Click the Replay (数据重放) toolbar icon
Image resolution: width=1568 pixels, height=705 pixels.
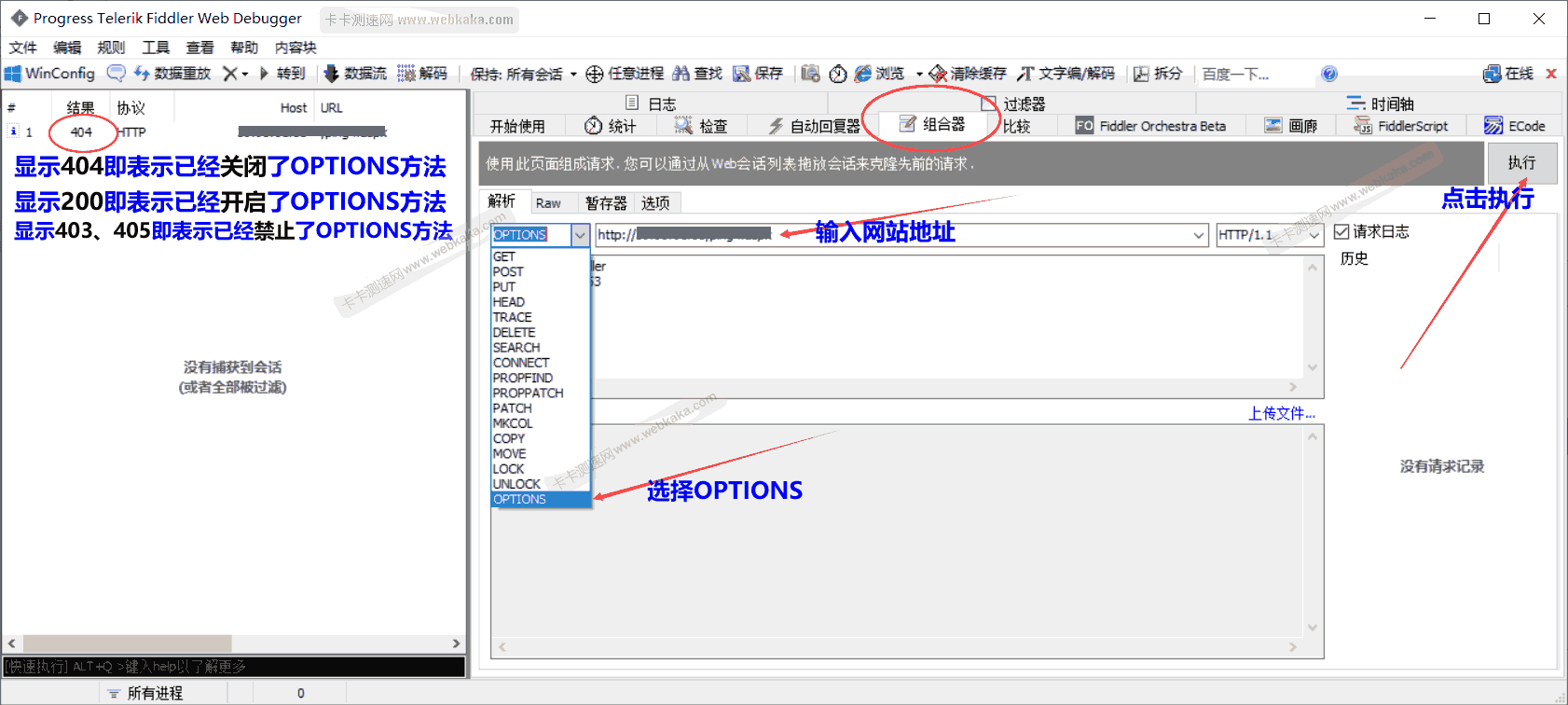click(x=142, y=74)
